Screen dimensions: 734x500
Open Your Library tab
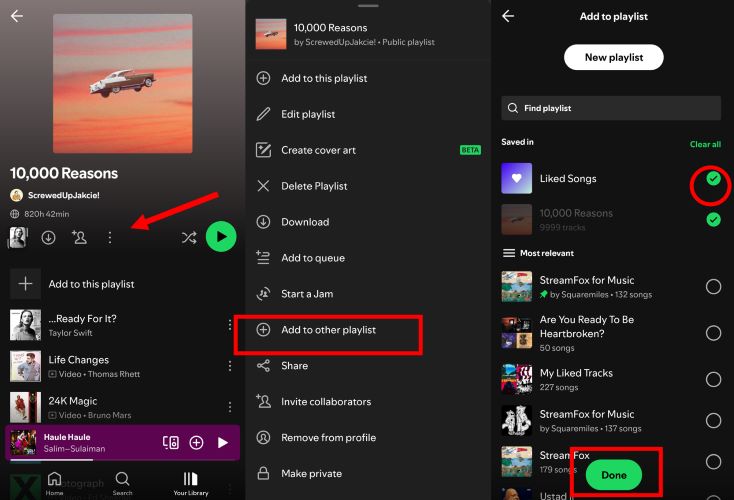(191, 483)
